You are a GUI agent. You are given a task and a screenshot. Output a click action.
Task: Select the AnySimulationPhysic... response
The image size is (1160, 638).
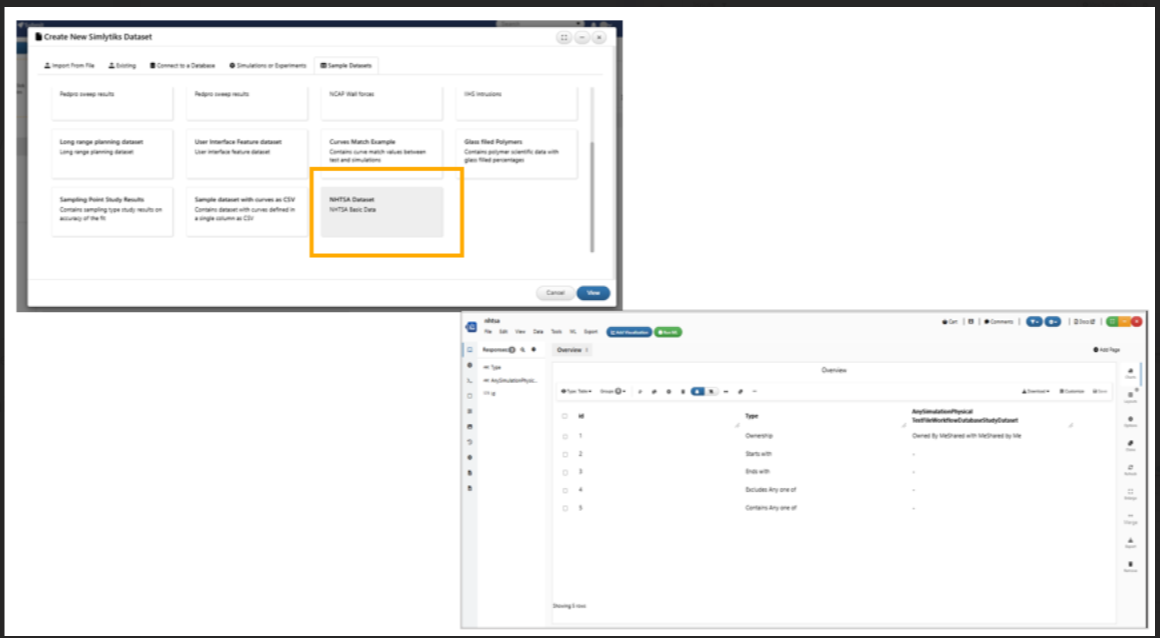(510, 380)
